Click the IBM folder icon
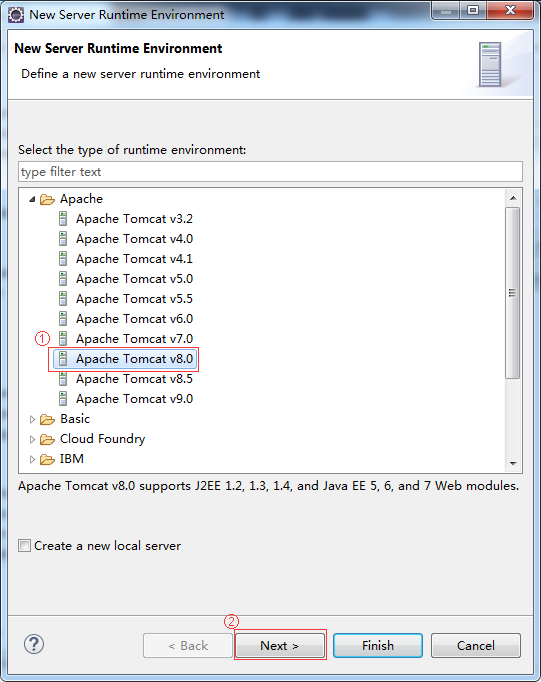 [47, 459]
